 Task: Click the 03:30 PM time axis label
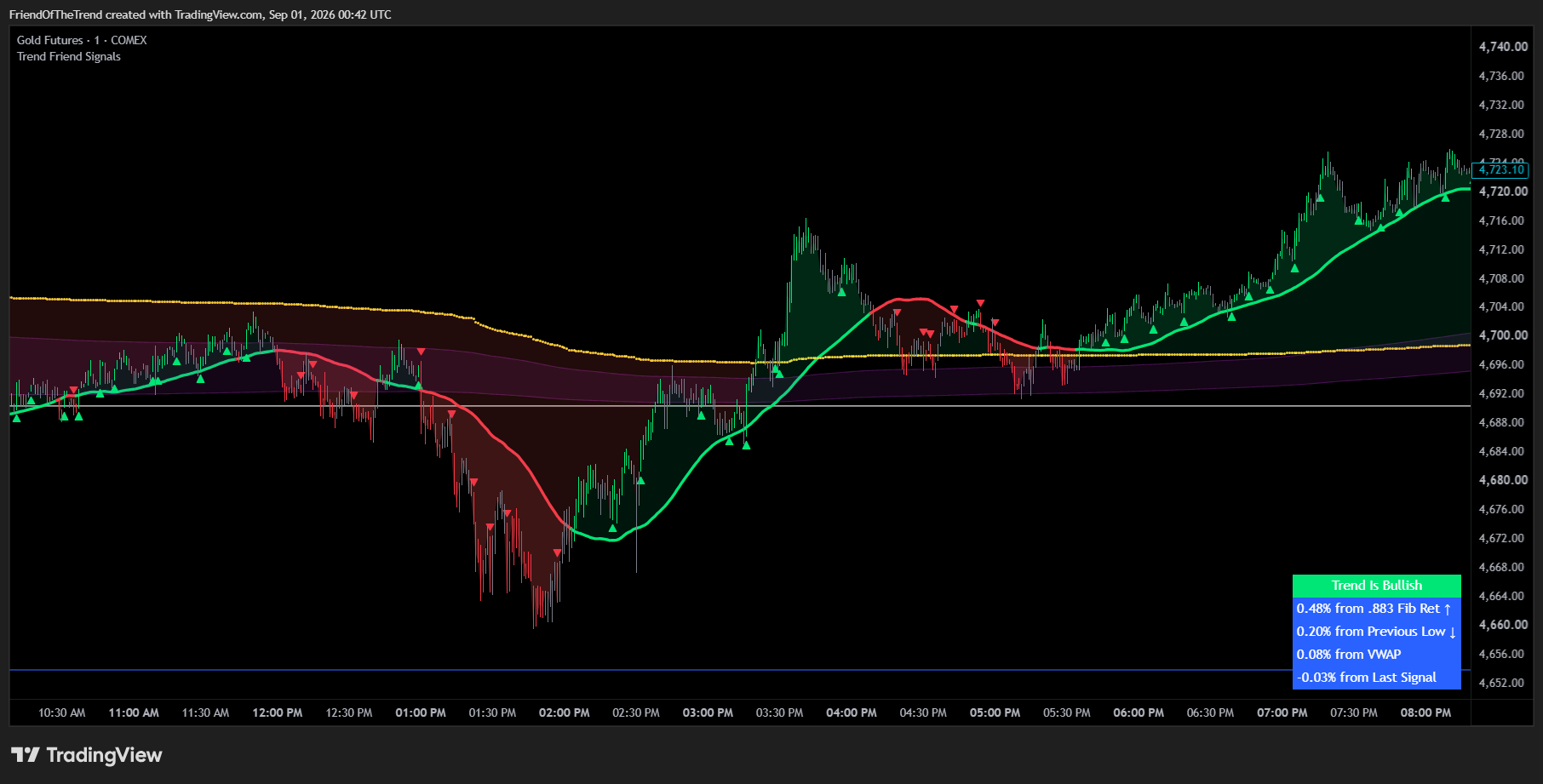[779, 712]
